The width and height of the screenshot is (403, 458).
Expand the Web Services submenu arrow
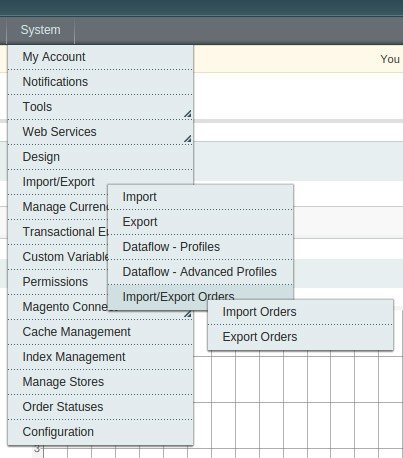tap(188, 139)
